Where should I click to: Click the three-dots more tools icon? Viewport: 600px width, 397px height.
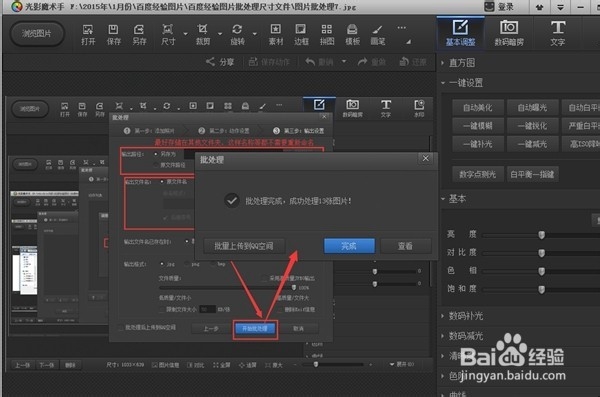click(401, 28)
